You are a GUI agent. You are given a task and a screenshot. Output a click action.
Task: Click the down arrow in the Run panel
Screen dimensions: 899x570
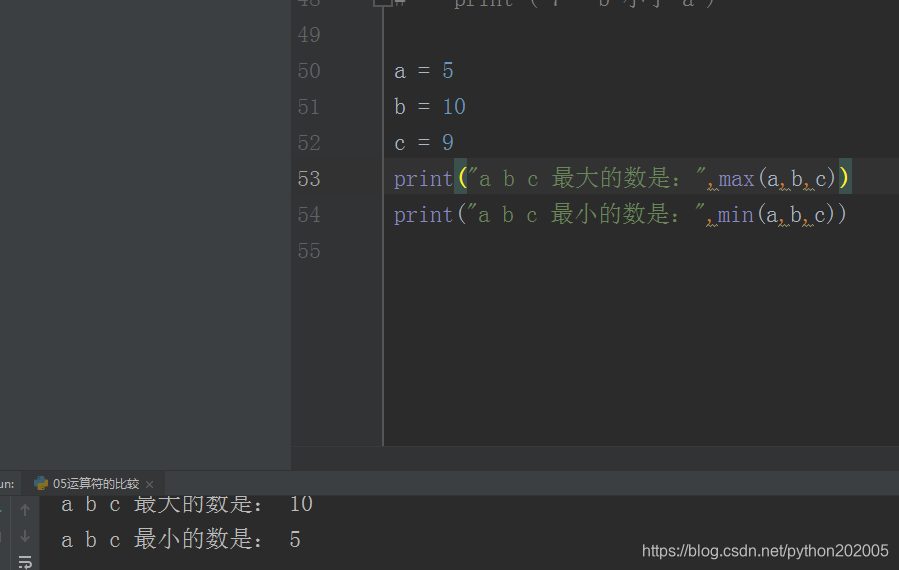pyautogui.click(x=25, y=536)
